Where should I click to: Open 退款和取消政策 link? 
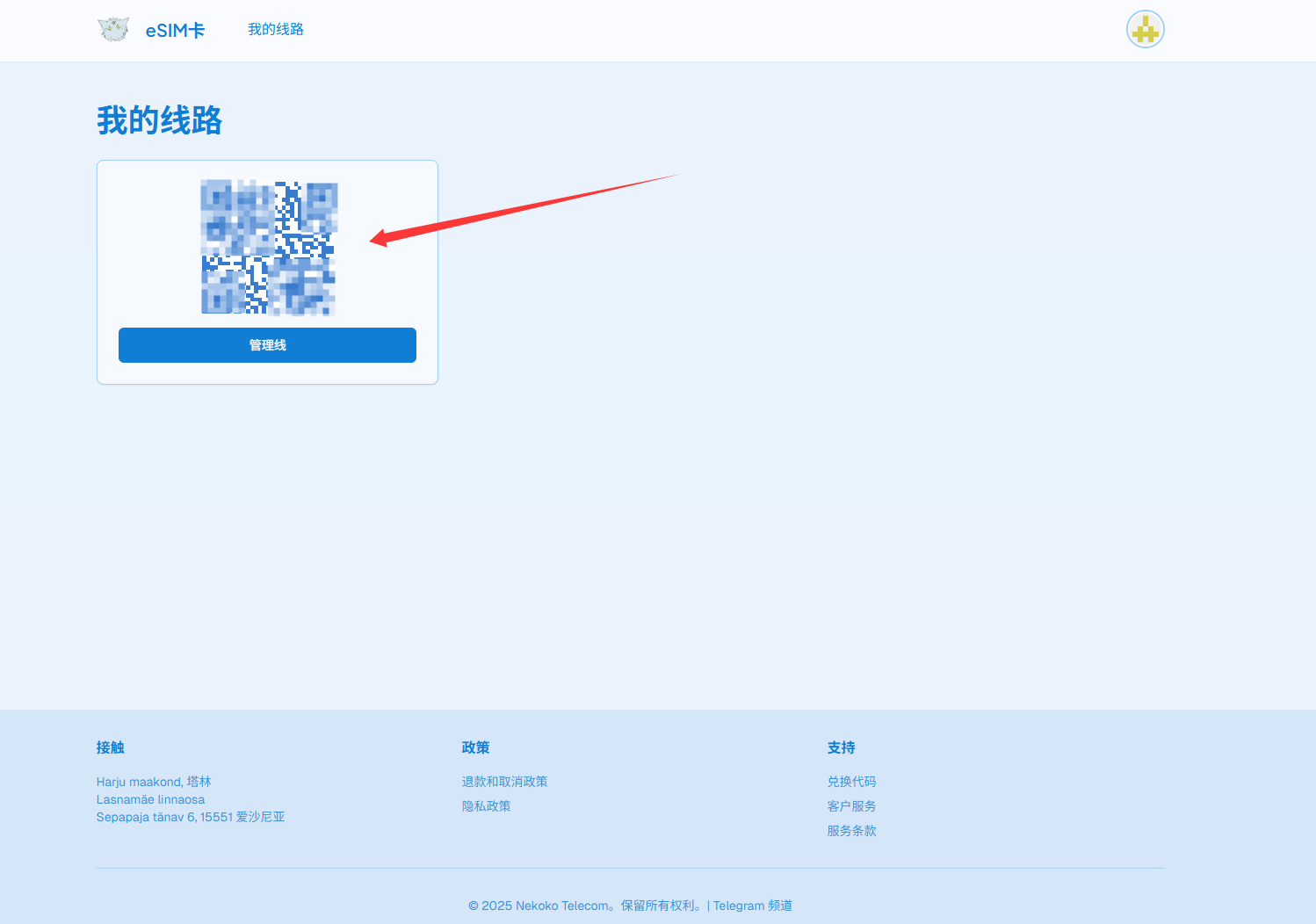[x=504, y=782]
